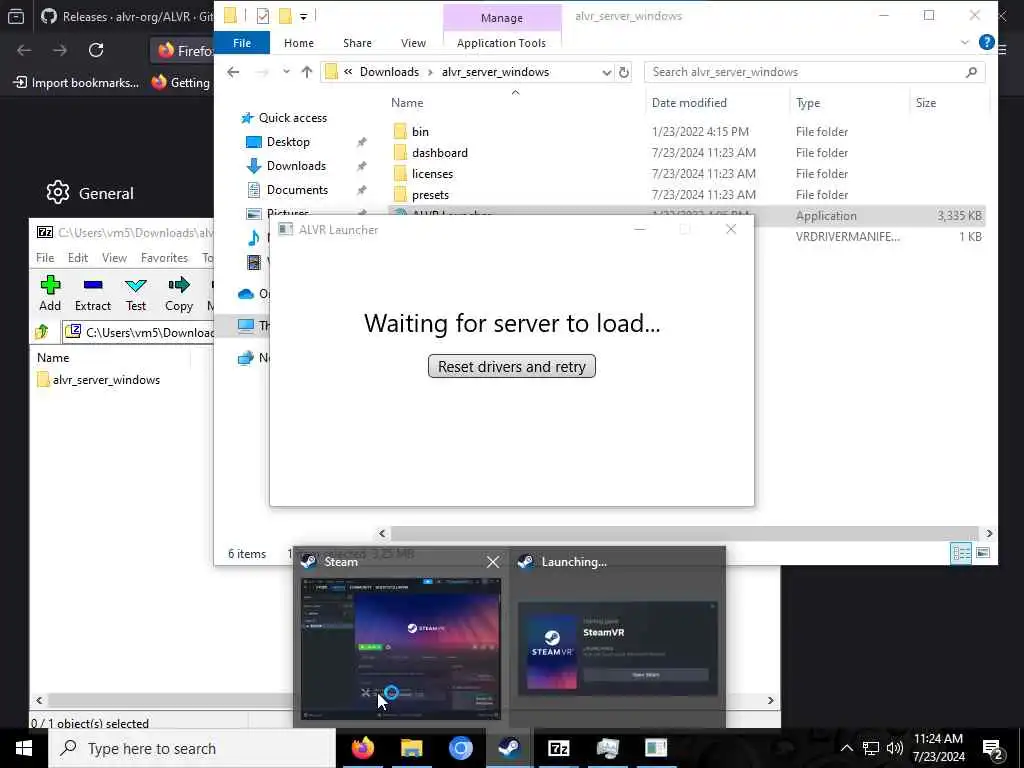Select the licenses folder
This screenshot has height=768, width=1024.
click(432, 174)
